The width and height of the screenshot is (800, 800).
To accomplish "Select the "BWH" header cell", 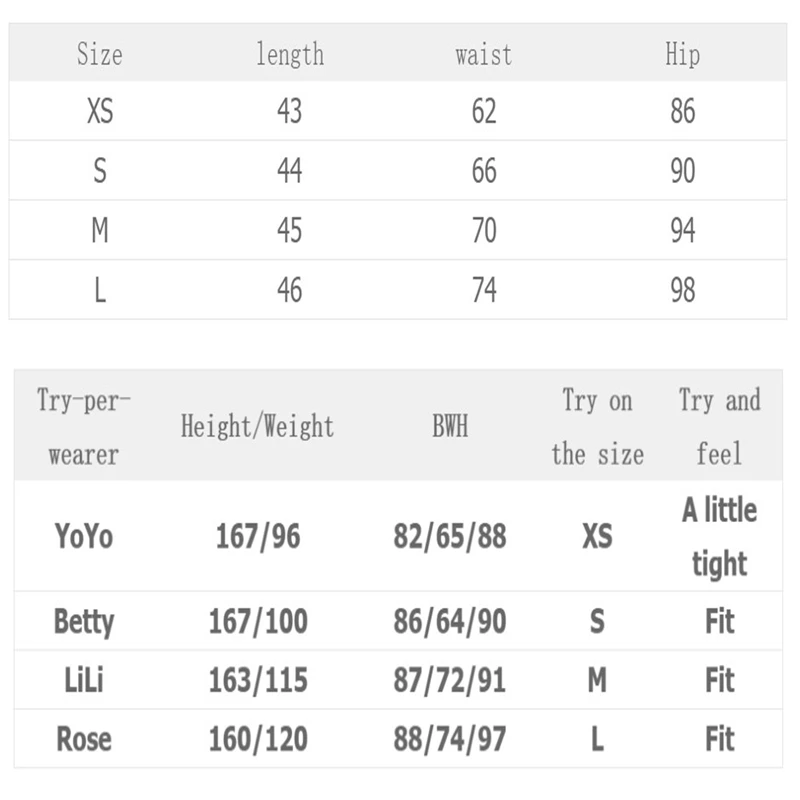I will [450, 428].
